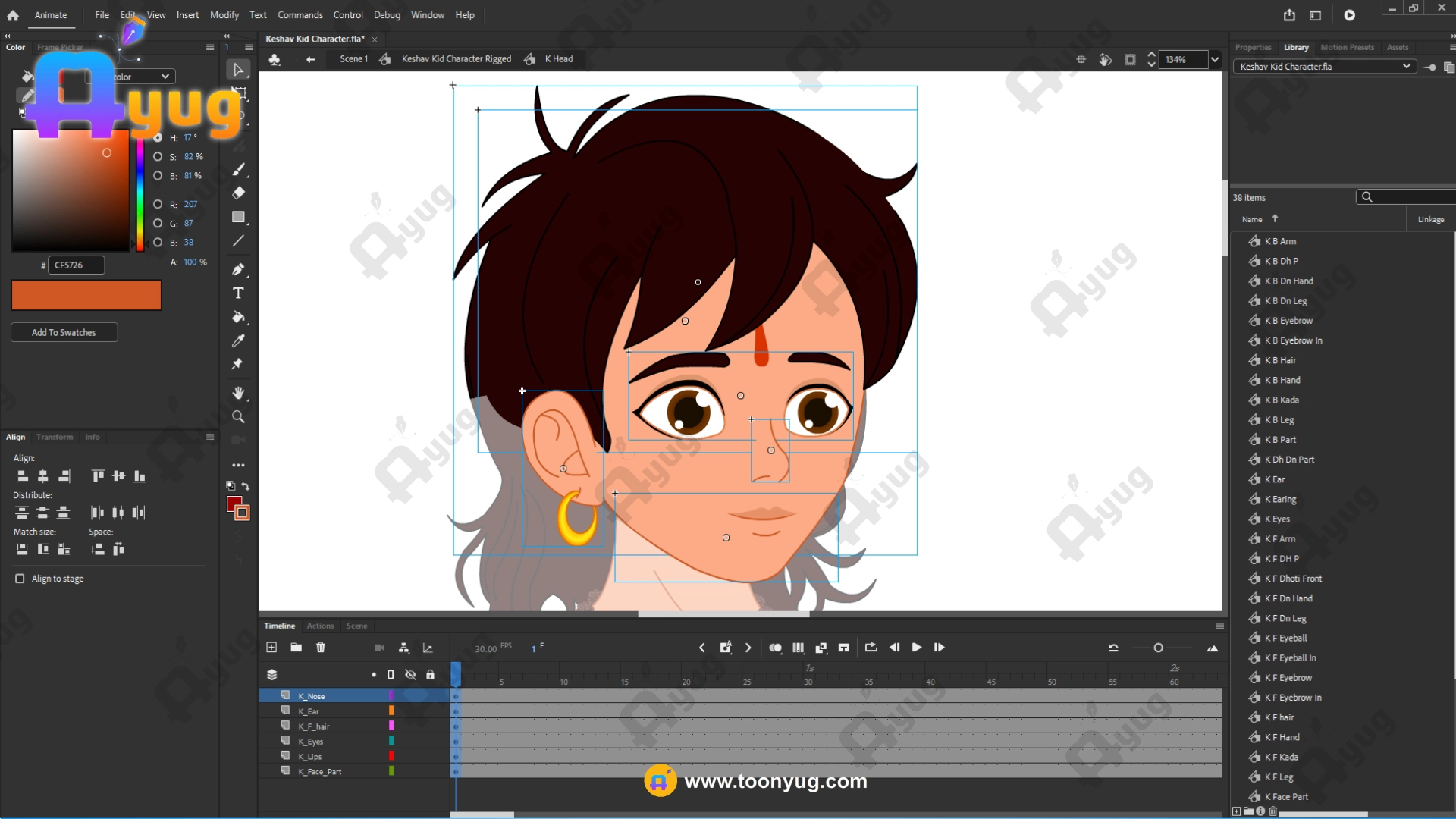Screen dimensions: 1456x819
Task: Open the stage zoom percentage dropdown
Action: click(1215, 60)
